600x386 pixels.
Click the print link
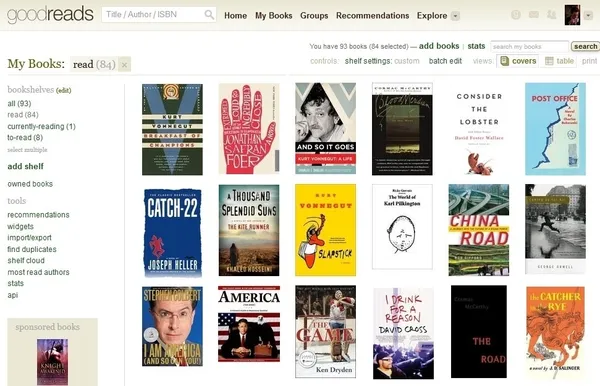(x=589, y=61)
